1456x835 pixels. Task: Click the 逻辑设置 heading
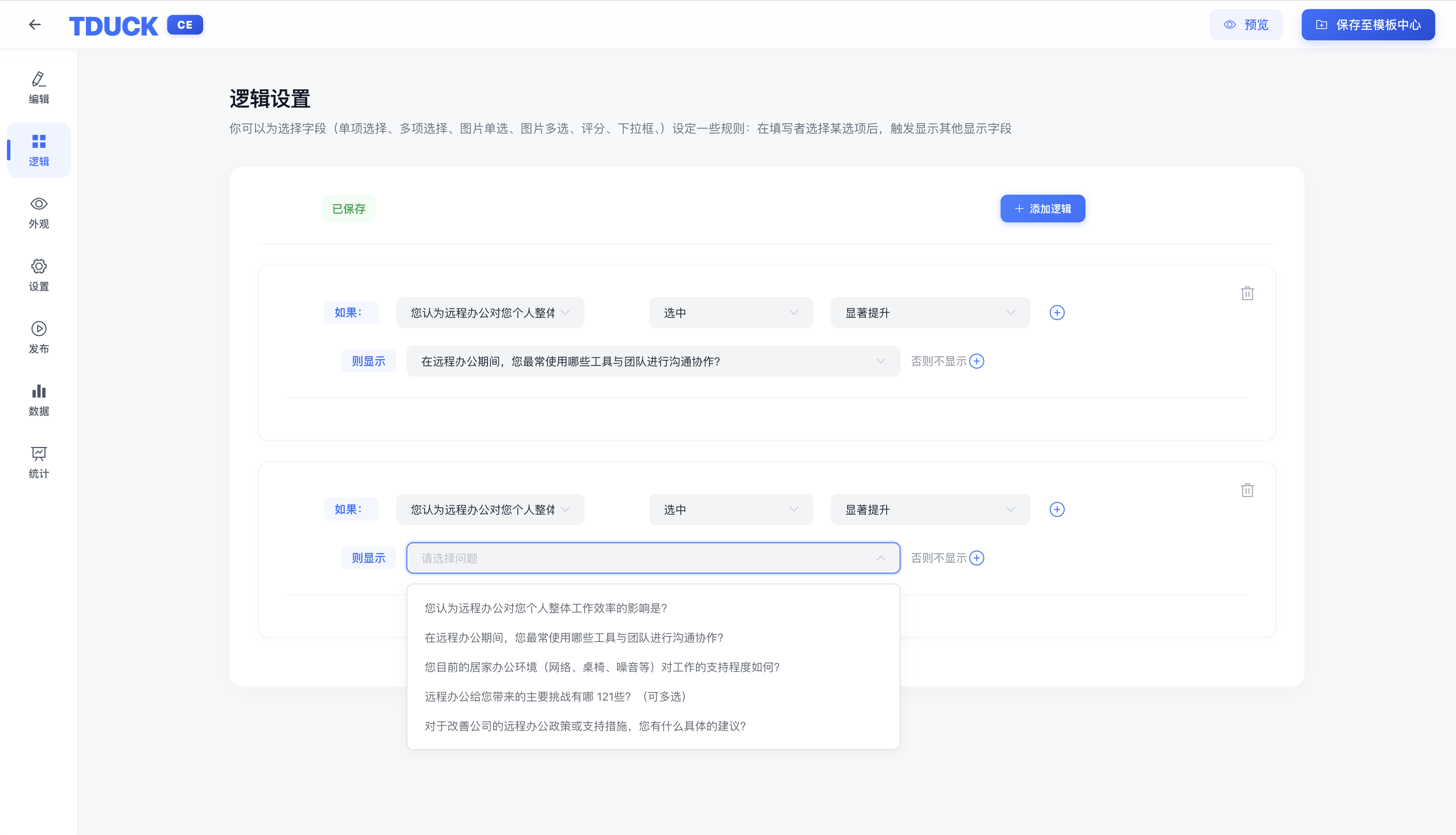click(270, 99)
